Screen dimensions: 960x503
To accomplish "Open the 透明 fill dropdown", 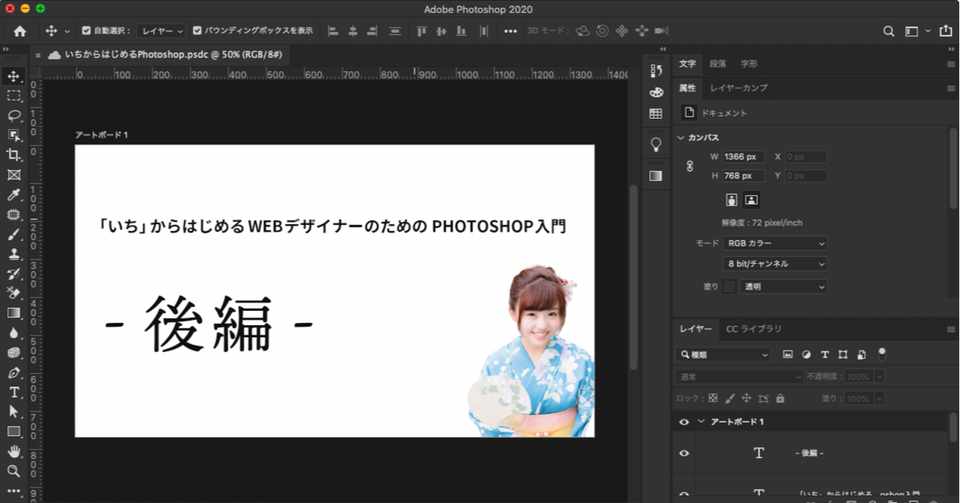I will 783,286.
